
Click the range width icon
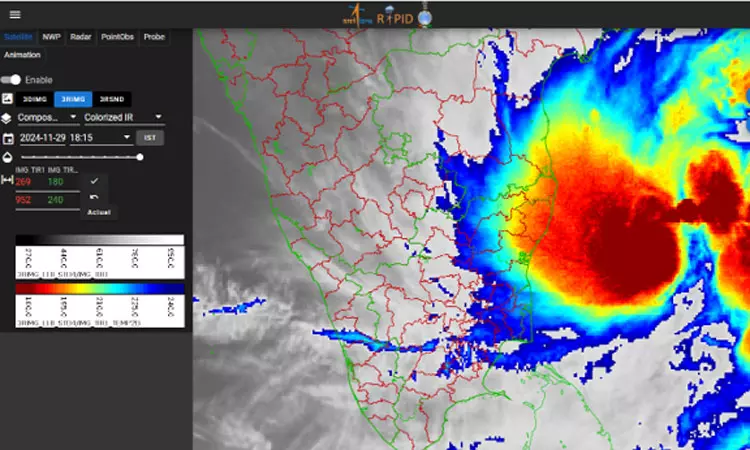pyautogui.click(x=8, y=180)
